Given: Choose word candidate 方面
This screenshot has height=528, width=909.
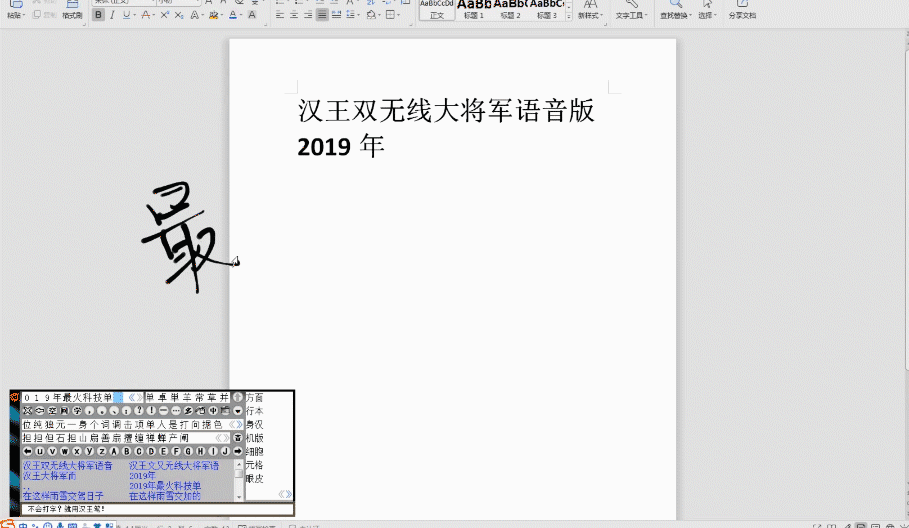Looking at the screenshot, I should (254, 398).
